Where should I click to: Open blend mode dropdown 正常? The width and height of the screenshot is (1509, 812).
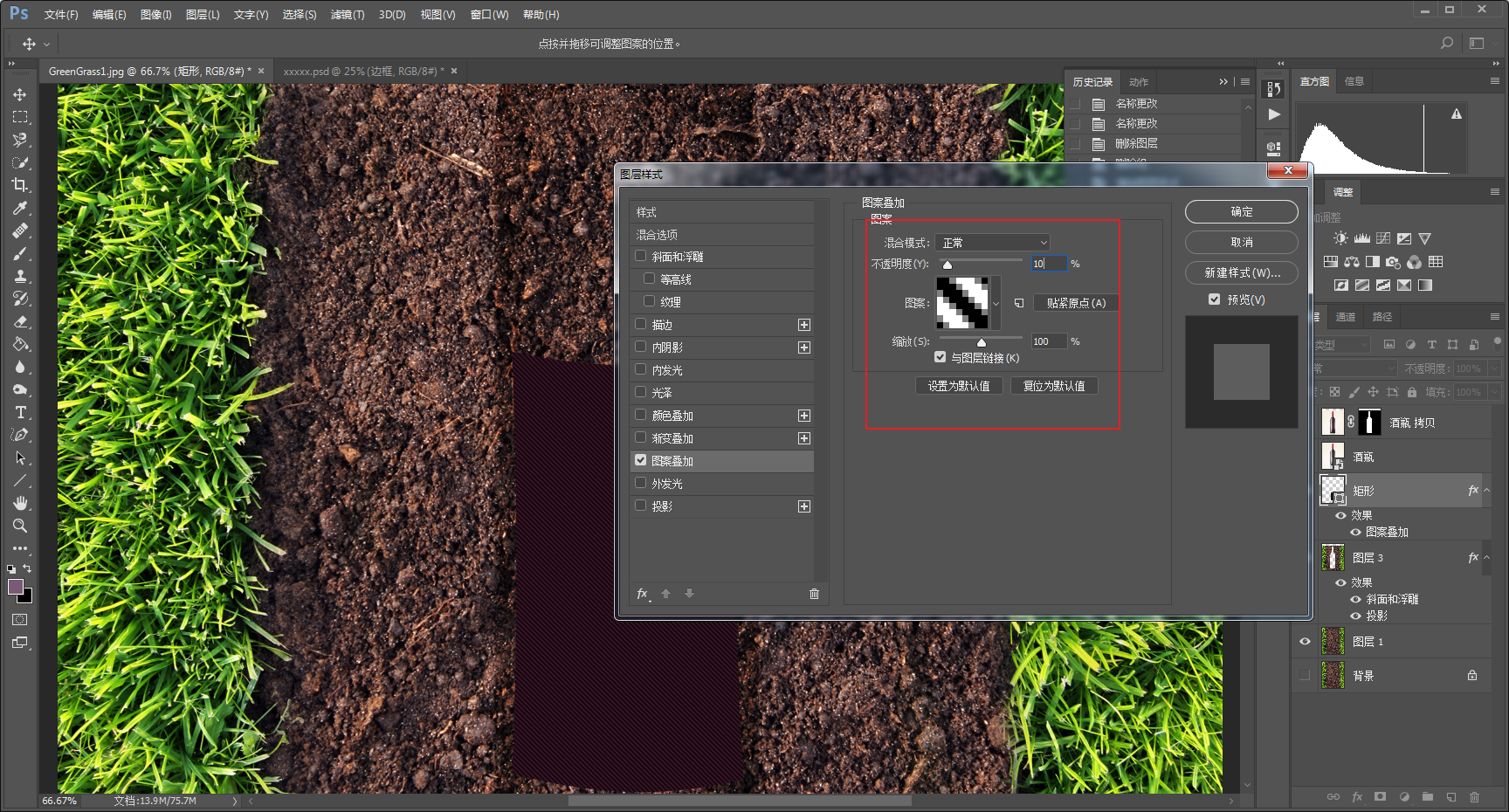click(992, 243)
